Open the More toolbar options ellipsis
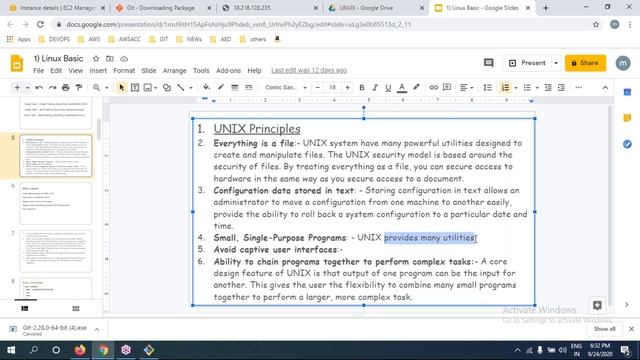The image size is (640, 360). (578, 87)
